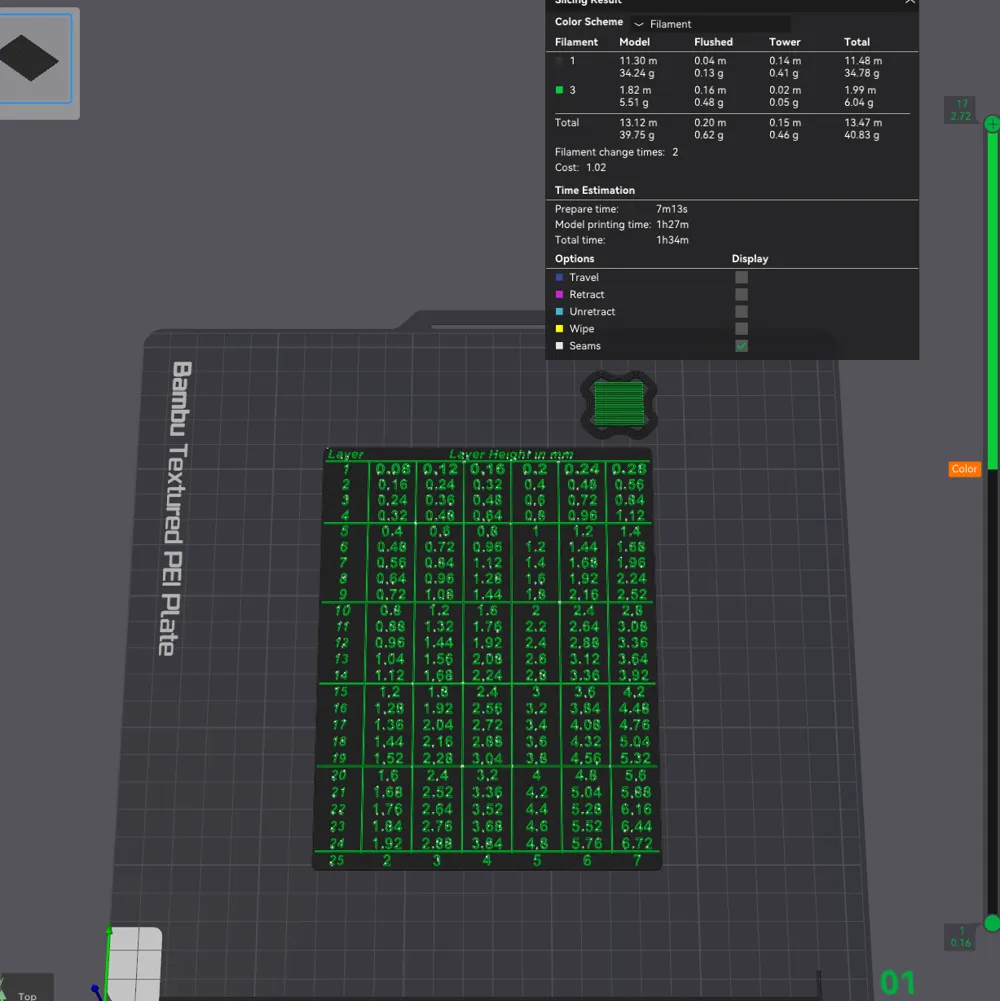Click the Total time 1h34m value
Image resolution: width=1000 pixels, height=1001 pixels.
tap(672, 240)
